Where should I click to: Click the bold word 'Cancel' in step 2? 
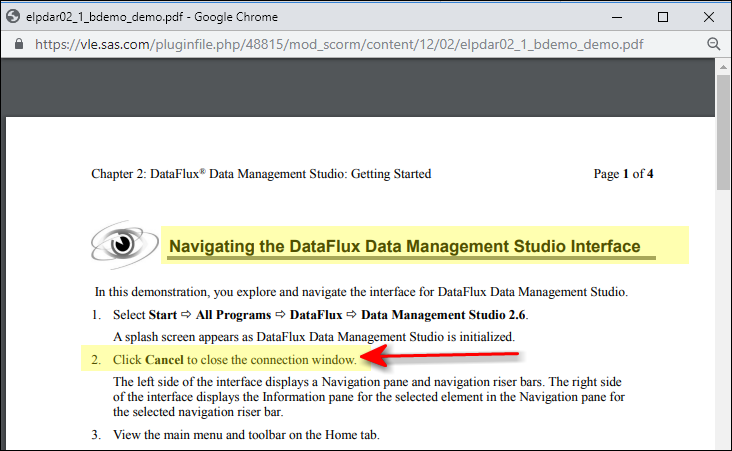tap(164, 359)
